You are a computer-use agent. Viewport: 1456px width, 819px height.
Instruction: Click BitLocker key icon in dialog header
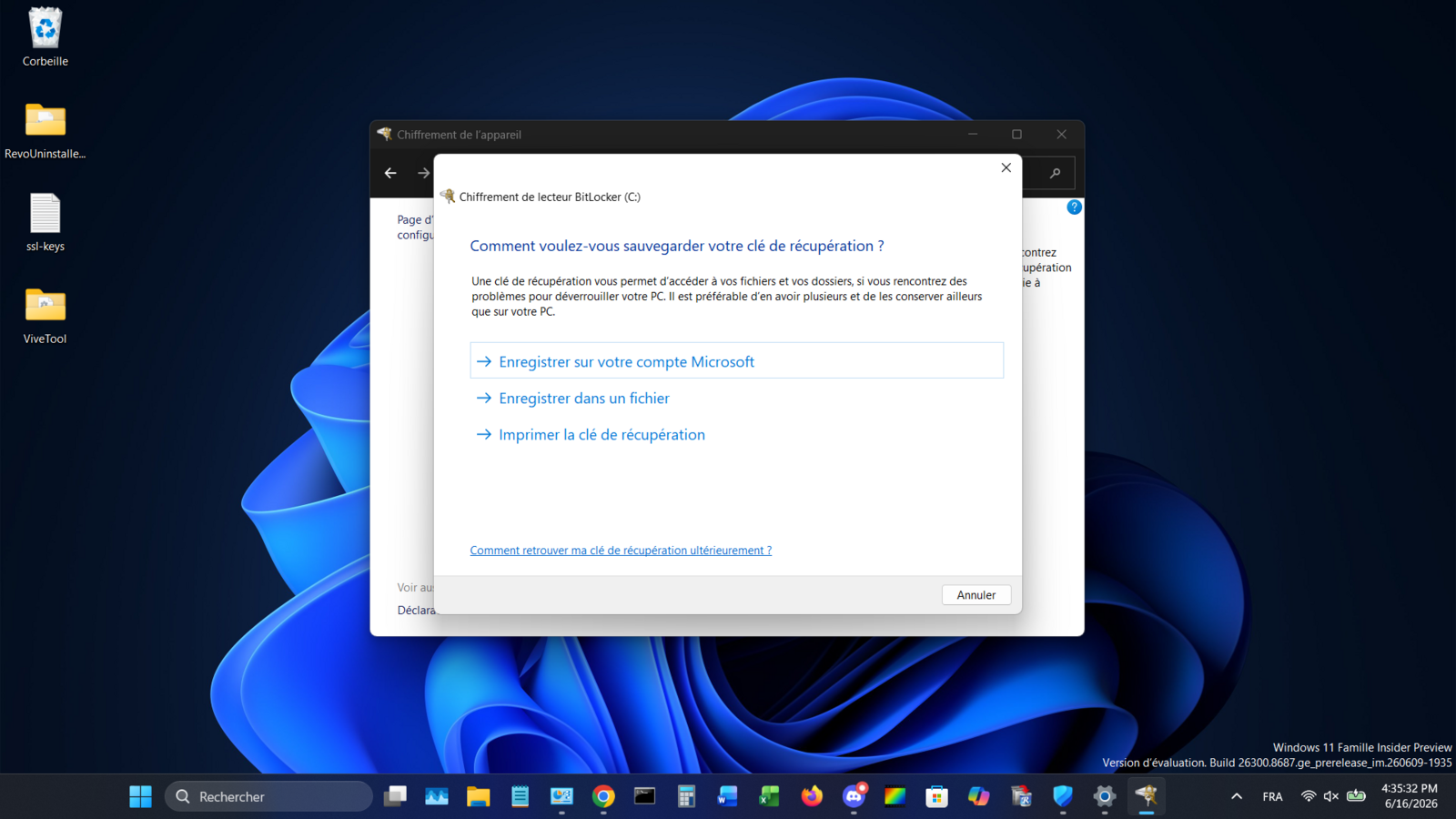click(447, 197)
